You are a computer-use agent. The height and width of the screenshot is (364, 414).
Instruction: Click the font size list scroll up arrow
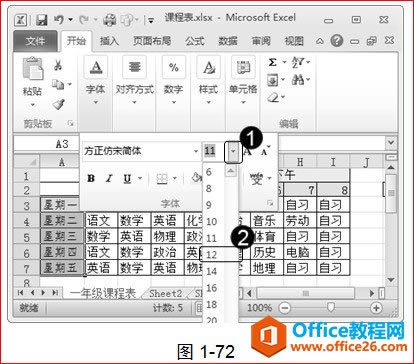click(231, 171)
